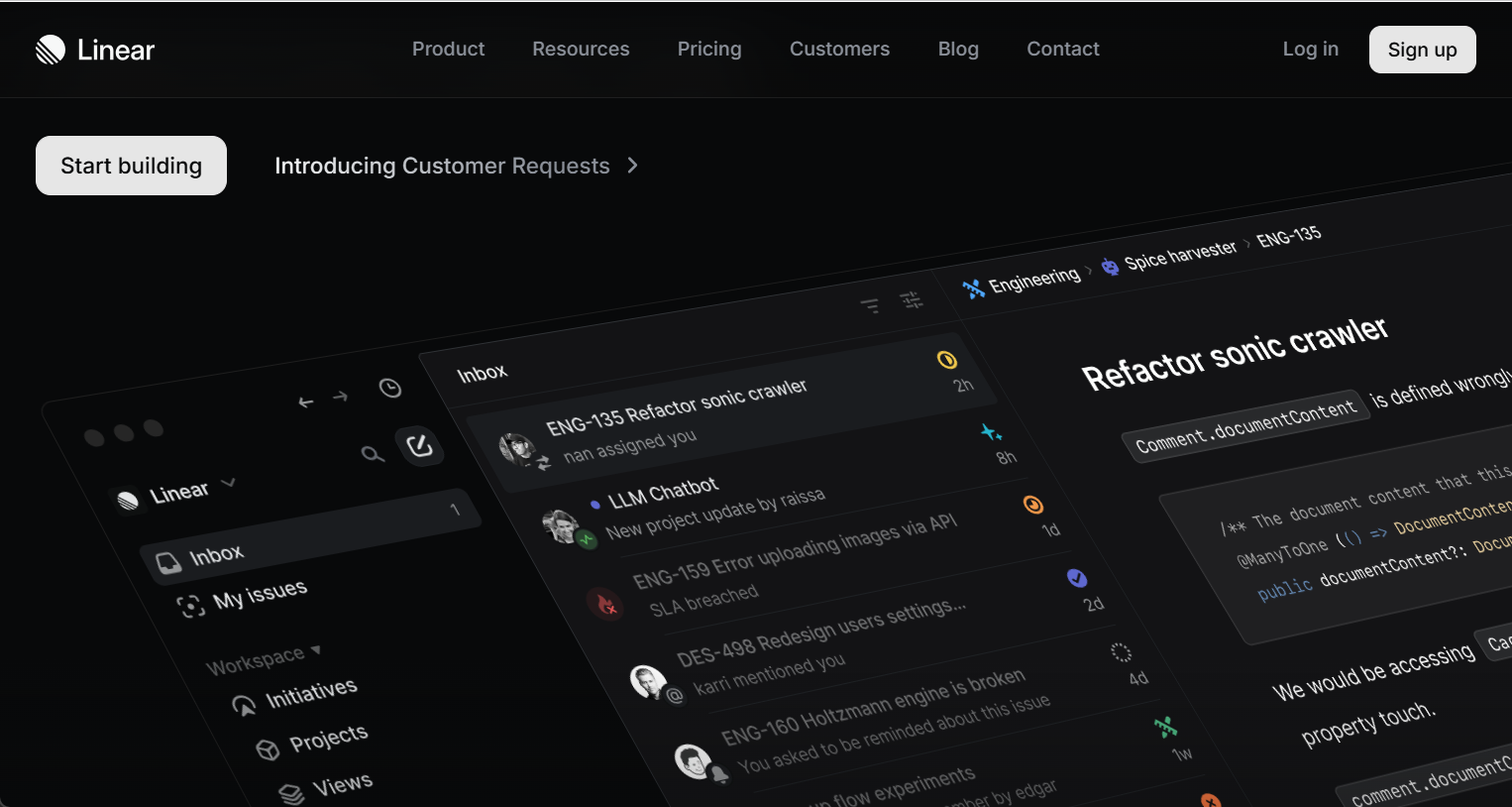The height and width of the screenshot is (807, 1512).
Task: Click SLA breached fire icon
Action: point(605,602)
